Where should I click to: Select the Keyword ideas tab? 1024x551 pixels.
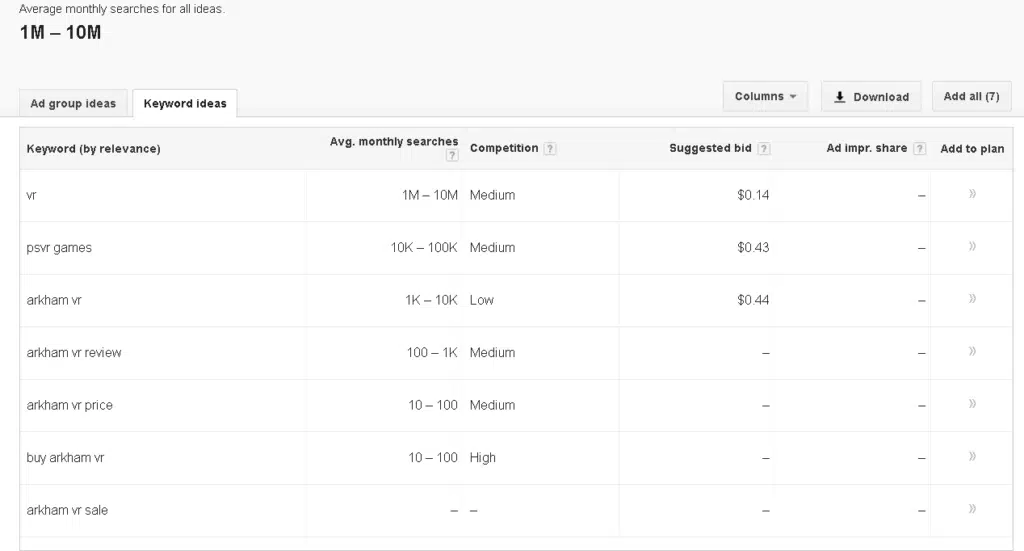(185, 104)
